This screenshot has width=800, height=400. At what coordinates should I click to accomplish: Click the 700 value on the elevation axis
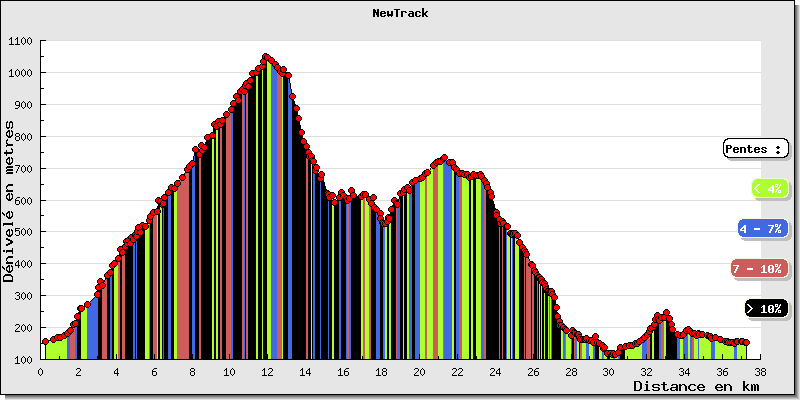23,168
